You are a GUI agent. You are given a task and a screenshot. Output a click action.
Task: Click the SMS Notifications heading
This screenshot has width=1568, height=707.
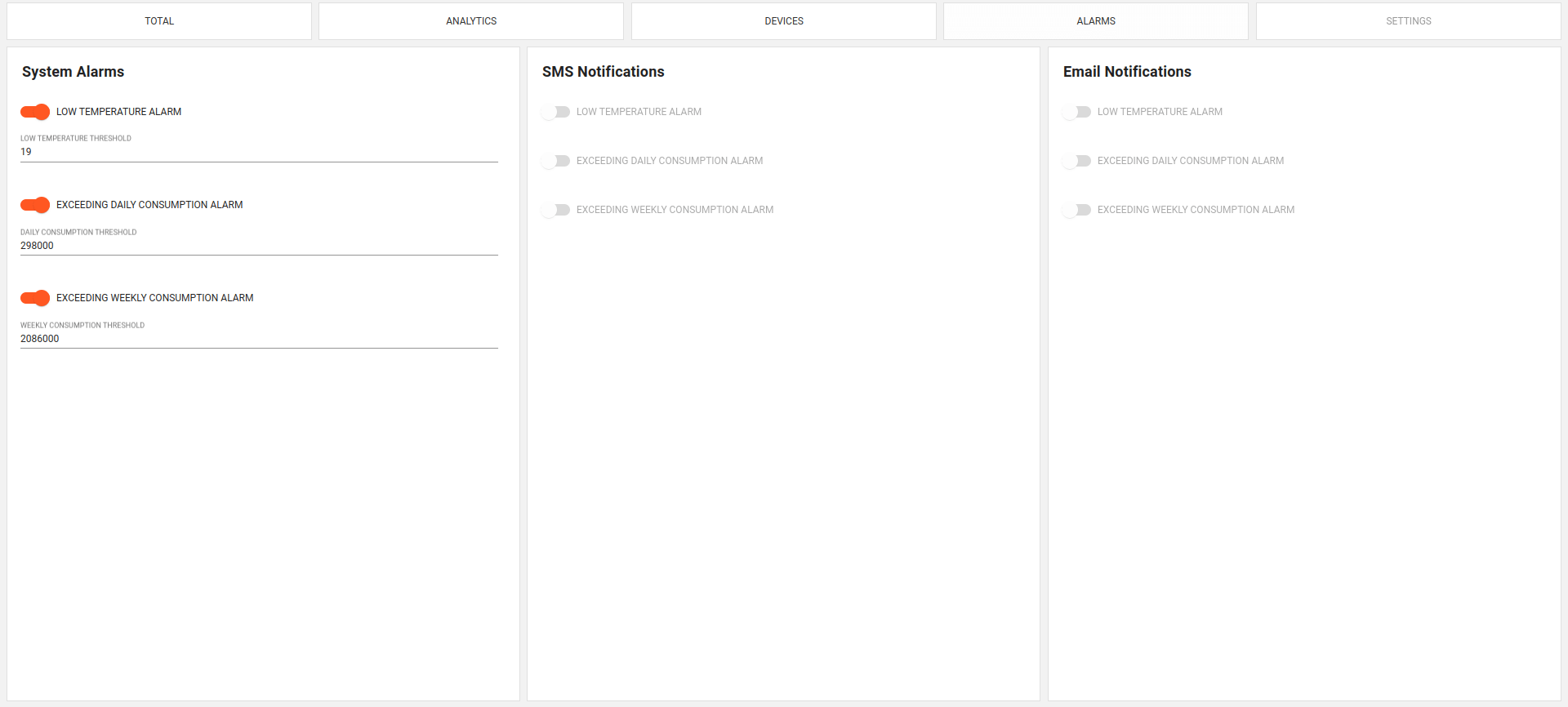click(604, 72)
